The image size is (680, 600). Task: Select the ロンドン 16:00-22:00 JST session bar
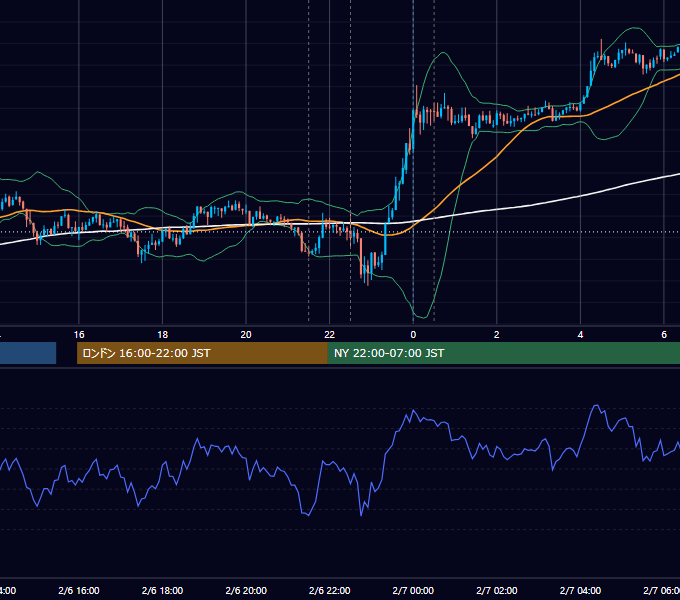[202, 353]
